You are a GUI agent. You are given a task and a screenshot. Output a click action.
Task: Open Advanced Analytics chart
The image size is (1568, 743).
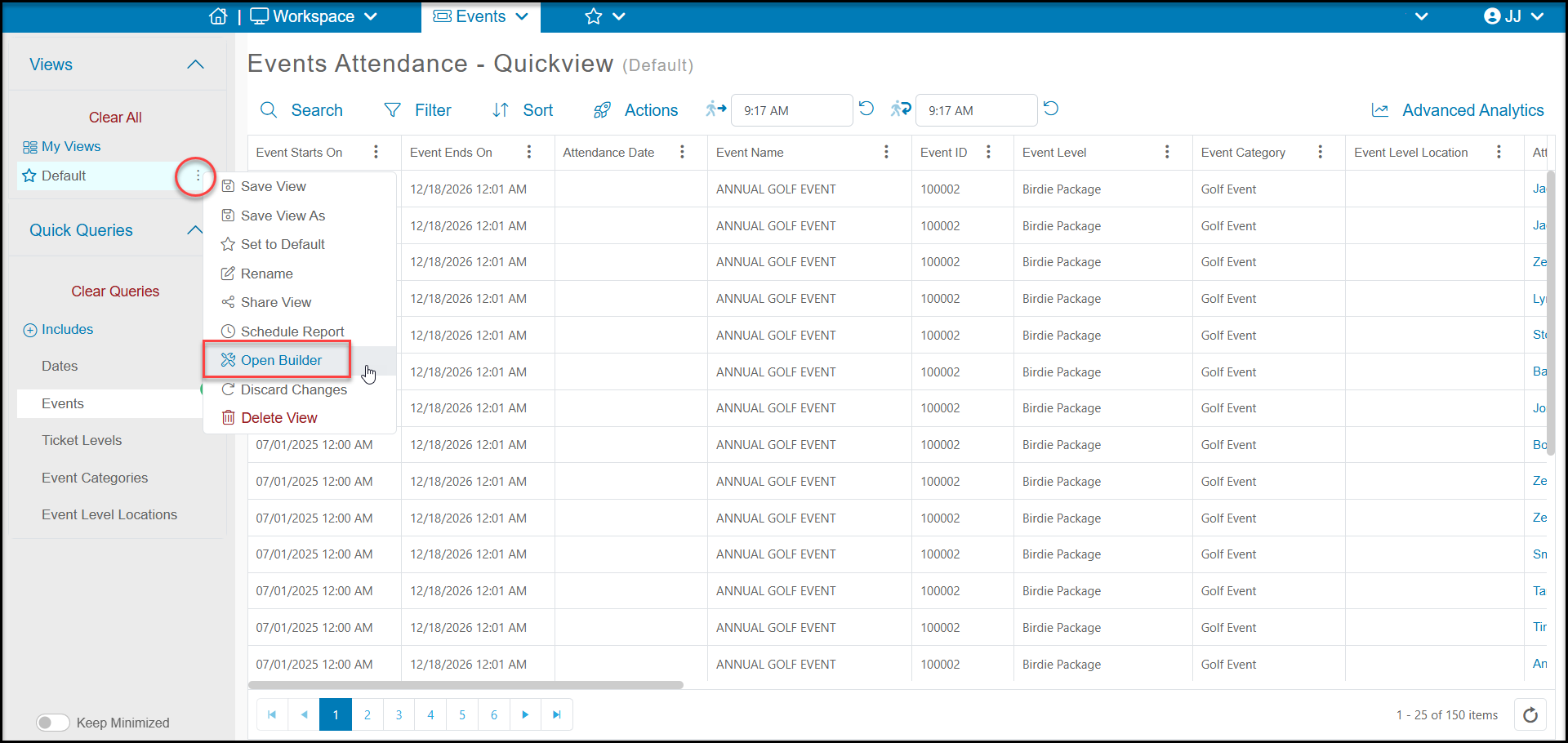coord(1457,110)
